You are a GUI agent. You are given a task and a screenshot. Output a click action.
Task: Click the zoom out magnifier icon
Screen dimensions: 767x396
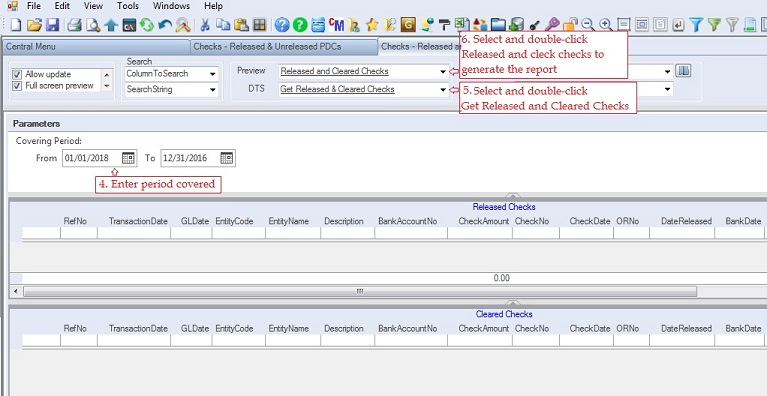tap(587, 24)
